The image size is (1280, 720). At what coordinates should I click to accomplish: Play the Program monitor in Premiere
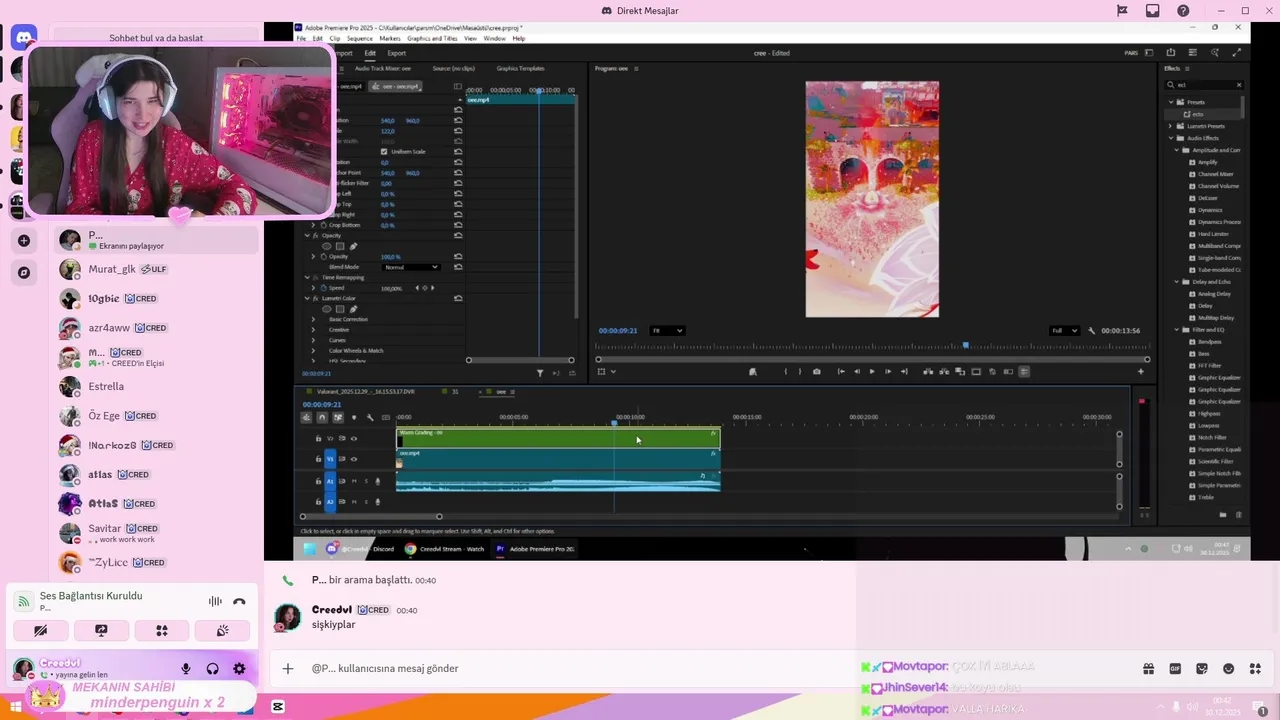pos(872,372)
